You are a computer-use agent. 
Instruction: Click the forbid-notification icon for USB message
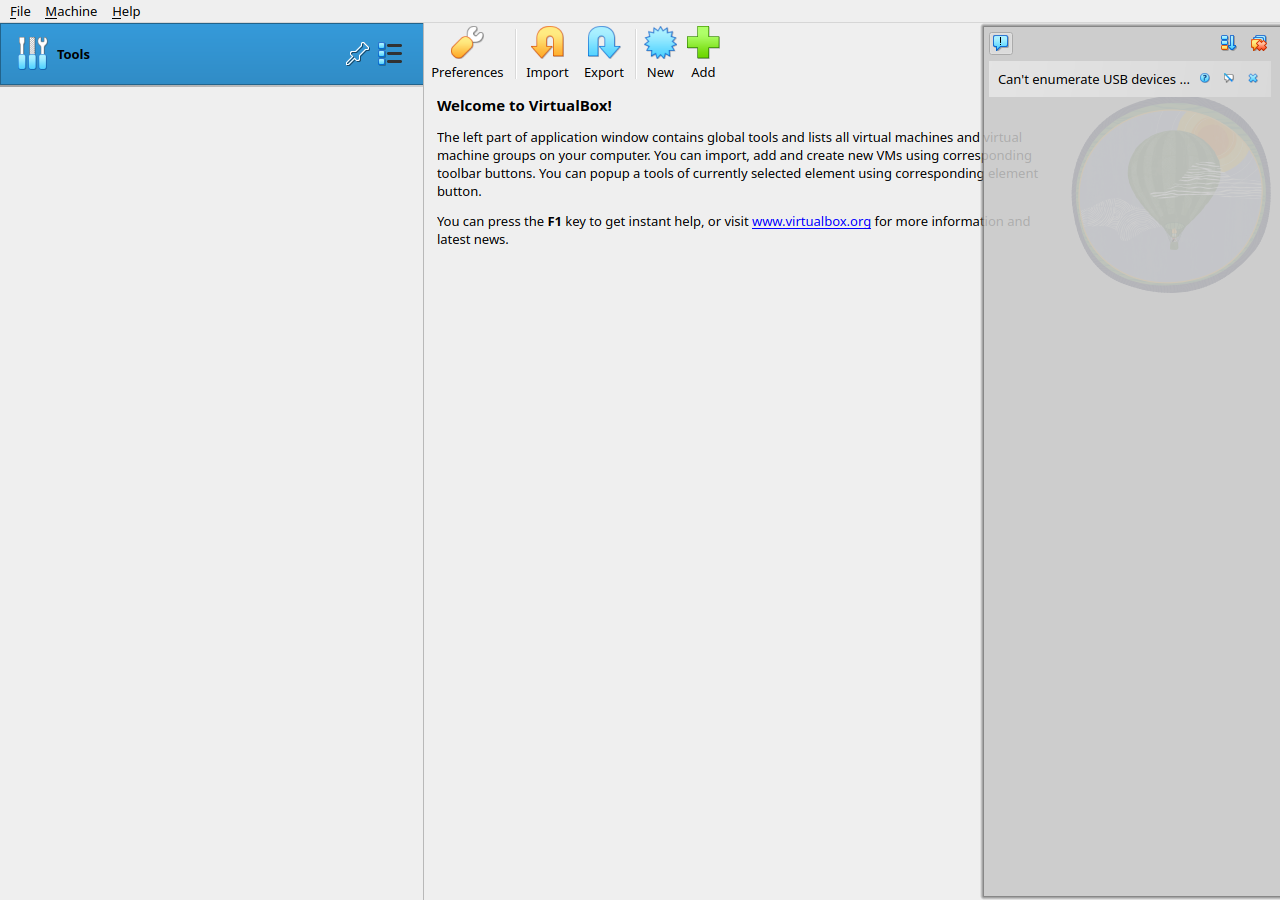tap(1229, 78)
